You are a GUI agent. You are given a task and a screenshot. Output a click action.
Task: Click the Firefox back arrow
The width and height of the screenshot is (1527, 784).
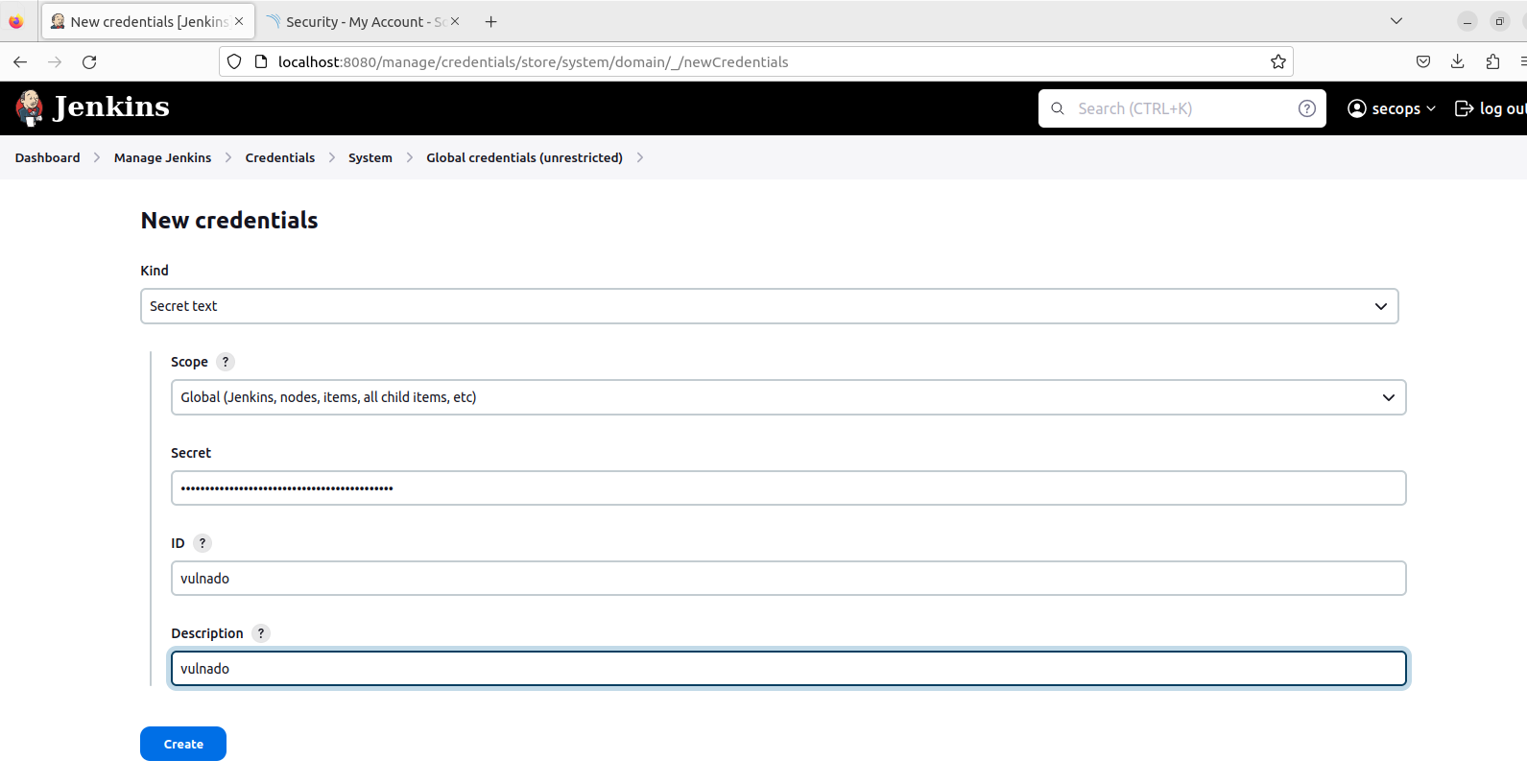pyautogui.click(x=20, y=62)
